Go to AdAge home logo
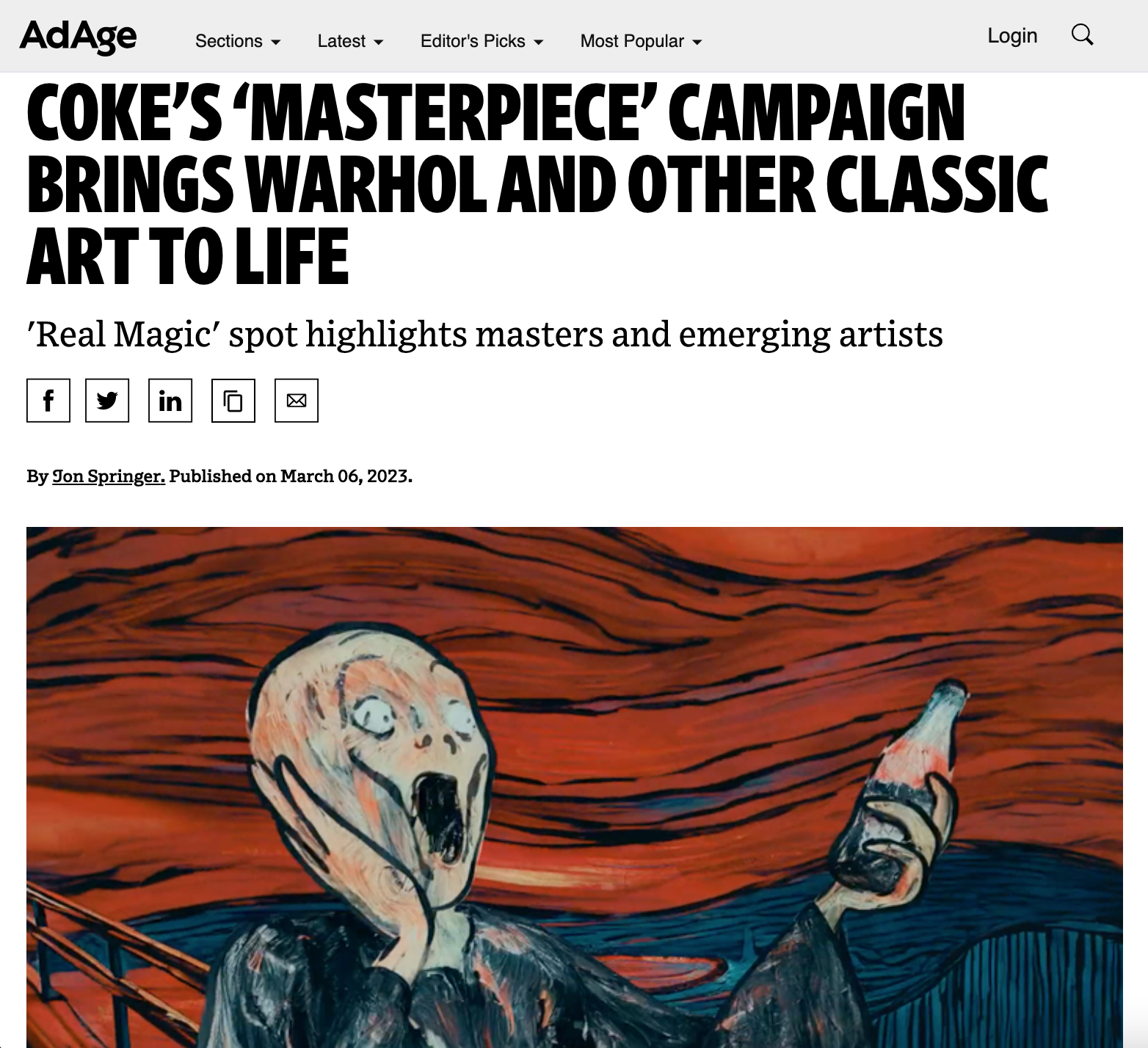This screenshot has height=1048, width=1148. coord(78,36)
